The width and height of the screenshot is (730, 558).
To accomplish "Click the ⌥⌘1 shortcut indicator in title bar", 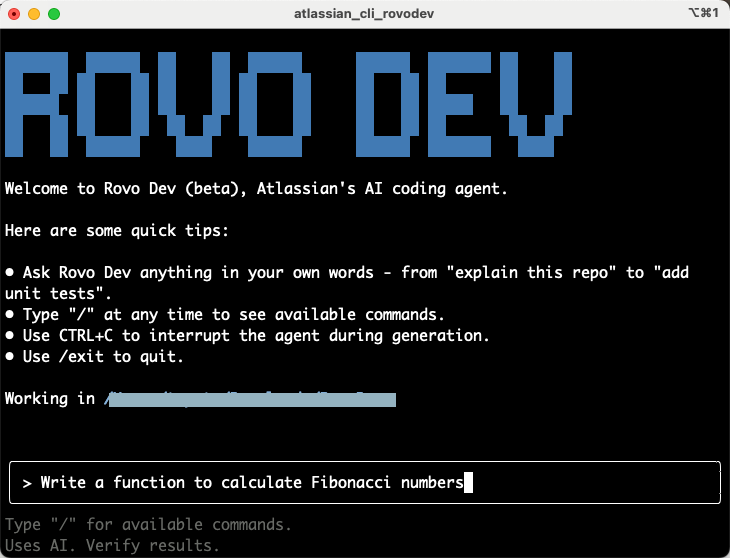I will [x=704, y=13].
